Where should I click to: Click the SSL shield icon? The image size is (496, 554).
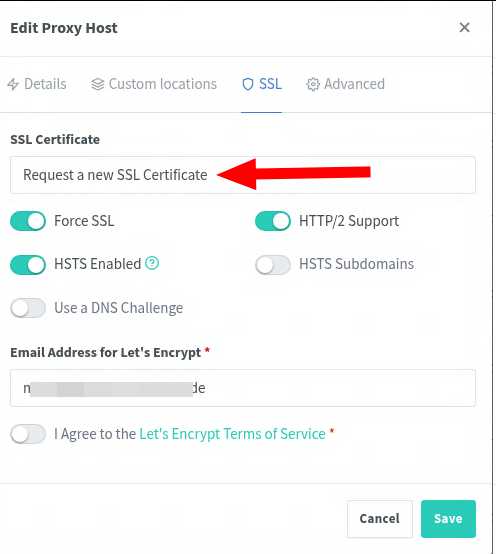click(248, 84)
